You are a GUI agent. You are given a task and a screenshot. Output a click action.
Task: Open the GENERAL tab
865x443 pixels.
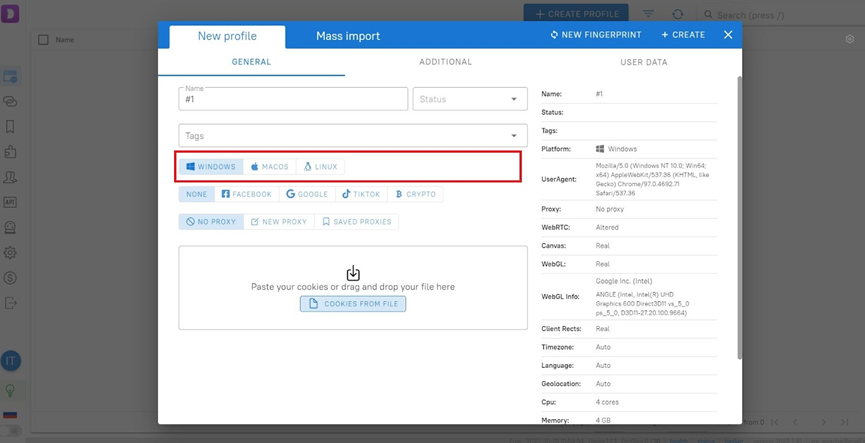(x=252, y=62)
